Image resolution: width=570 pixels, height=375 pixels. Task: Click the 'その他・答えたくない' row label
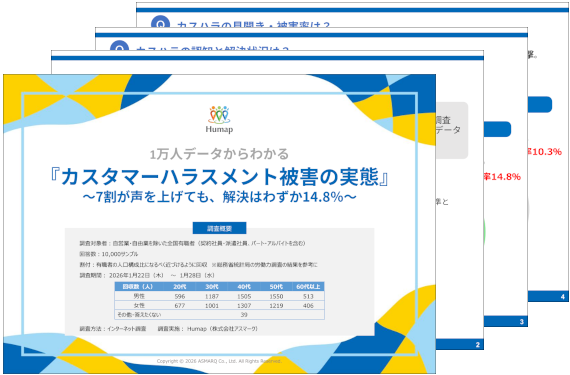click(x=139, y=315)
